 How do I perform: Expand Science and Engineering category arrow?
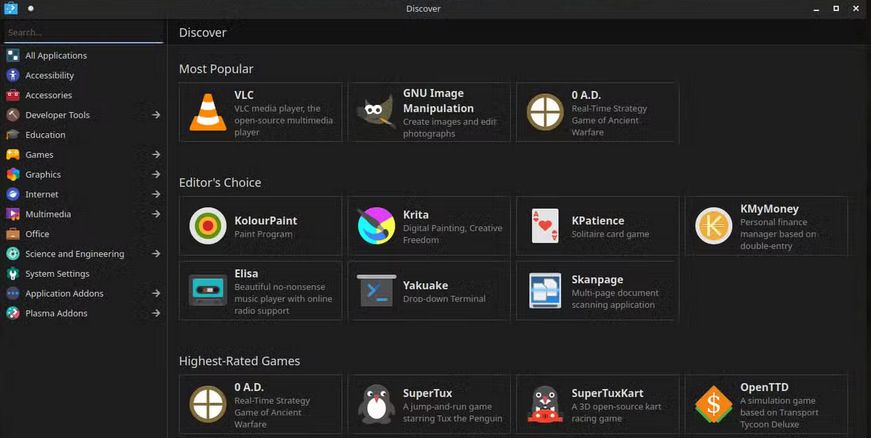[x=156, y=254]
